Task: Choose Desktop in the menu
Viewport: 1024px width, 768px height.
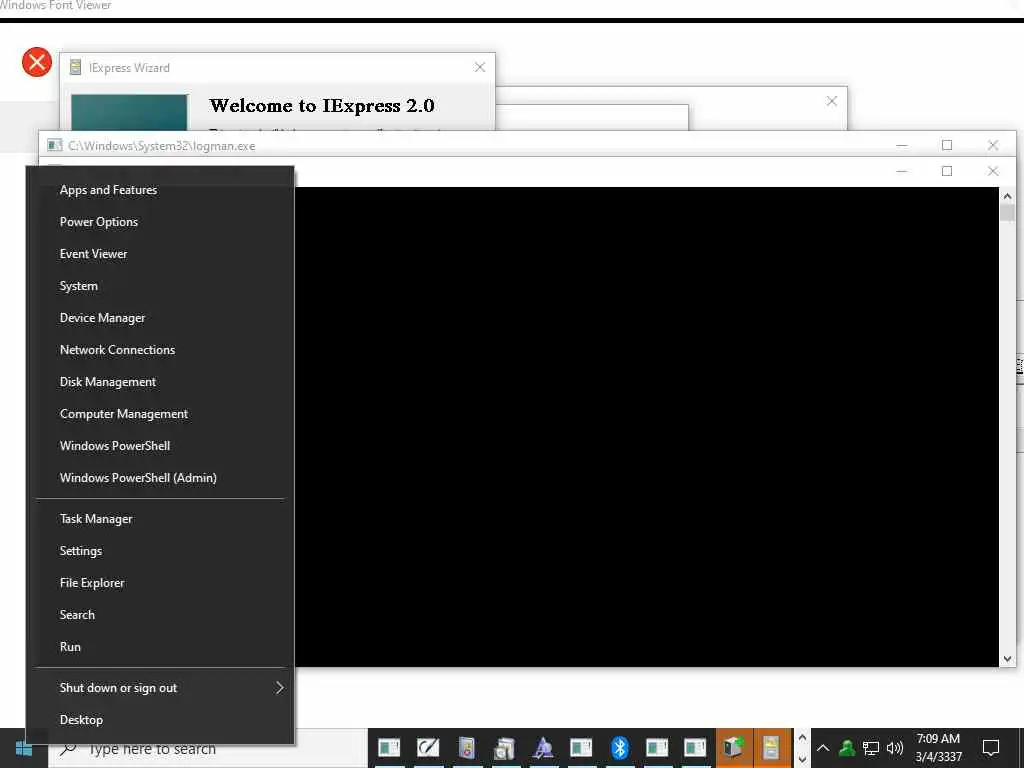Action: pyautogui.click(x=160, y=720)
